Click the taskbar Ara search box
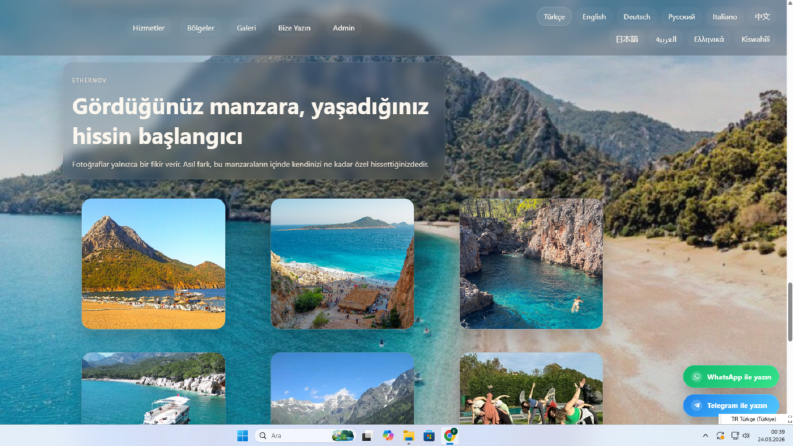The width and height of the screenshot is (793, 446). point(305,435)
